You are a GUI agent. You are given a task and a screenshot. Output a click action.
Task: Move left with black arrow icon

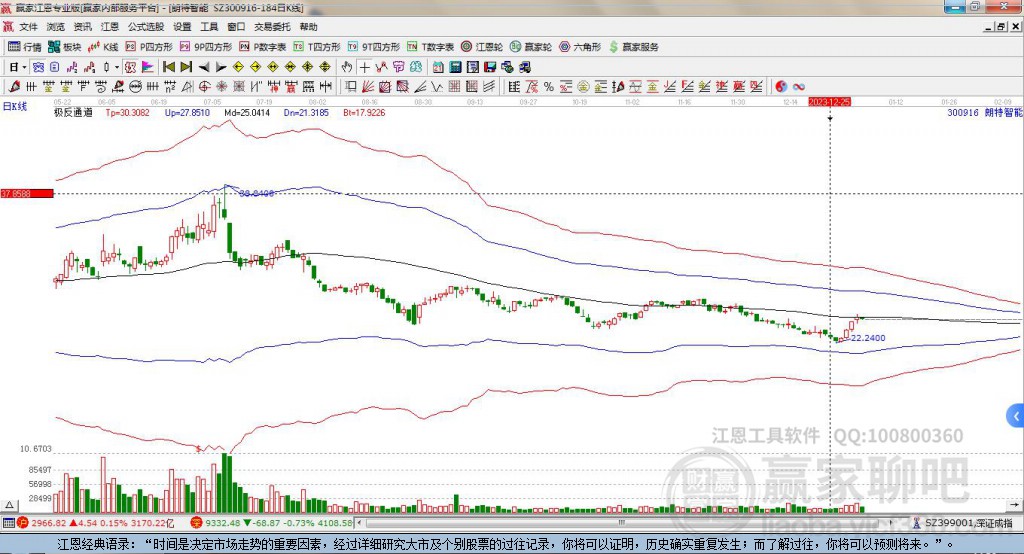[204, 67]
